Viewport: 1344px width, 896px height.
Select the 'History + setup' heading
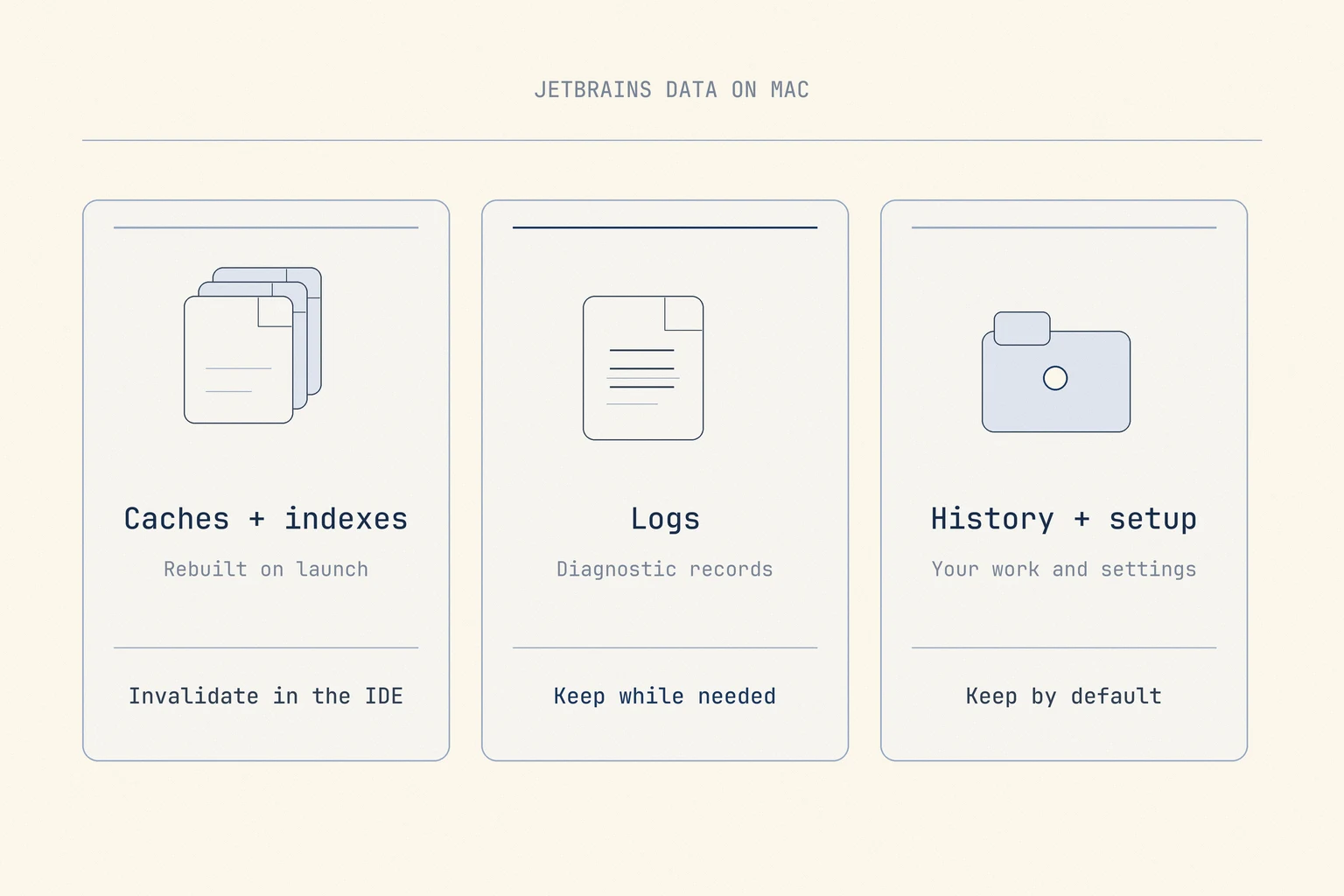tap(1064, 519)
